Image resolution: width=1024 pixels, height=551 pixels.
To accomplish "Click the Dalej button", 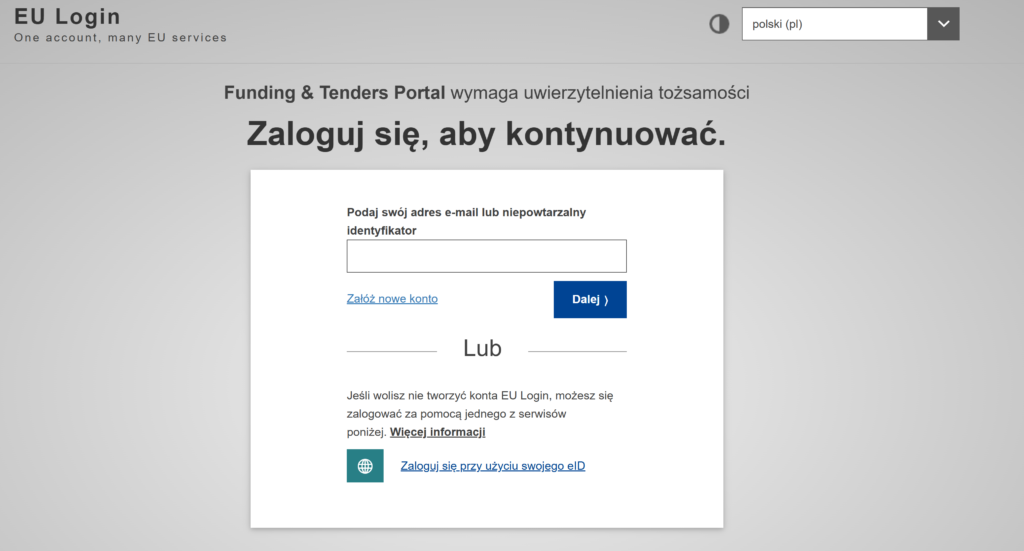I will click(590, 300).
